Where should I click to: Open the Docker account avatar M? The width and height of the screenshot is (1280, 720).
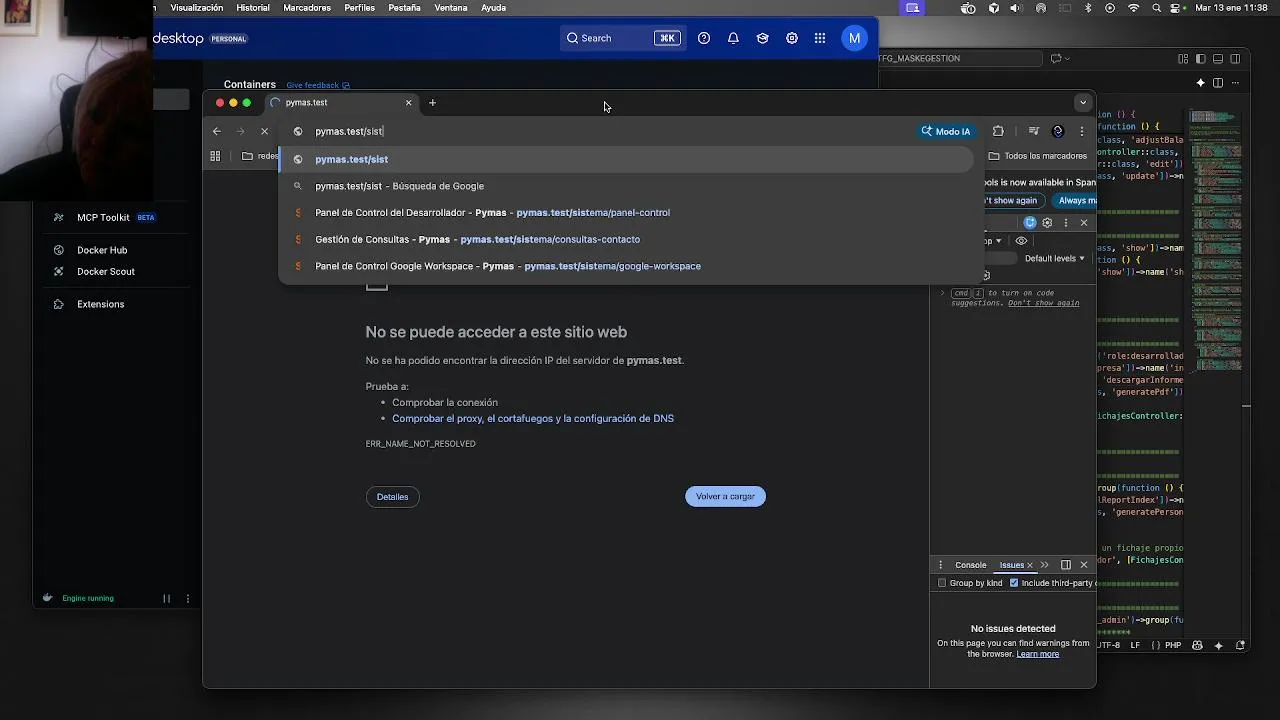coord(854,38)
